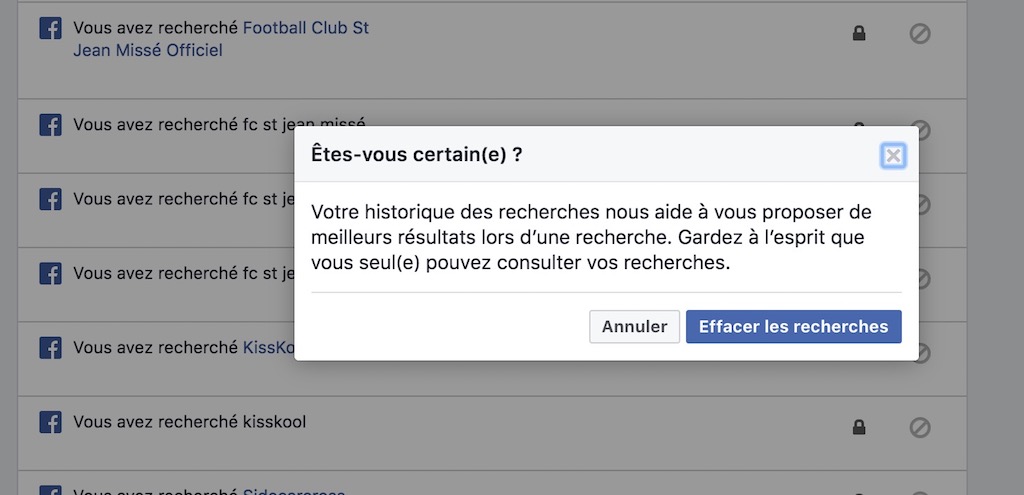Click the 'Votre historique des recherches' dialog message
This screenshot has width=1024, height=495.
(590, 238)
